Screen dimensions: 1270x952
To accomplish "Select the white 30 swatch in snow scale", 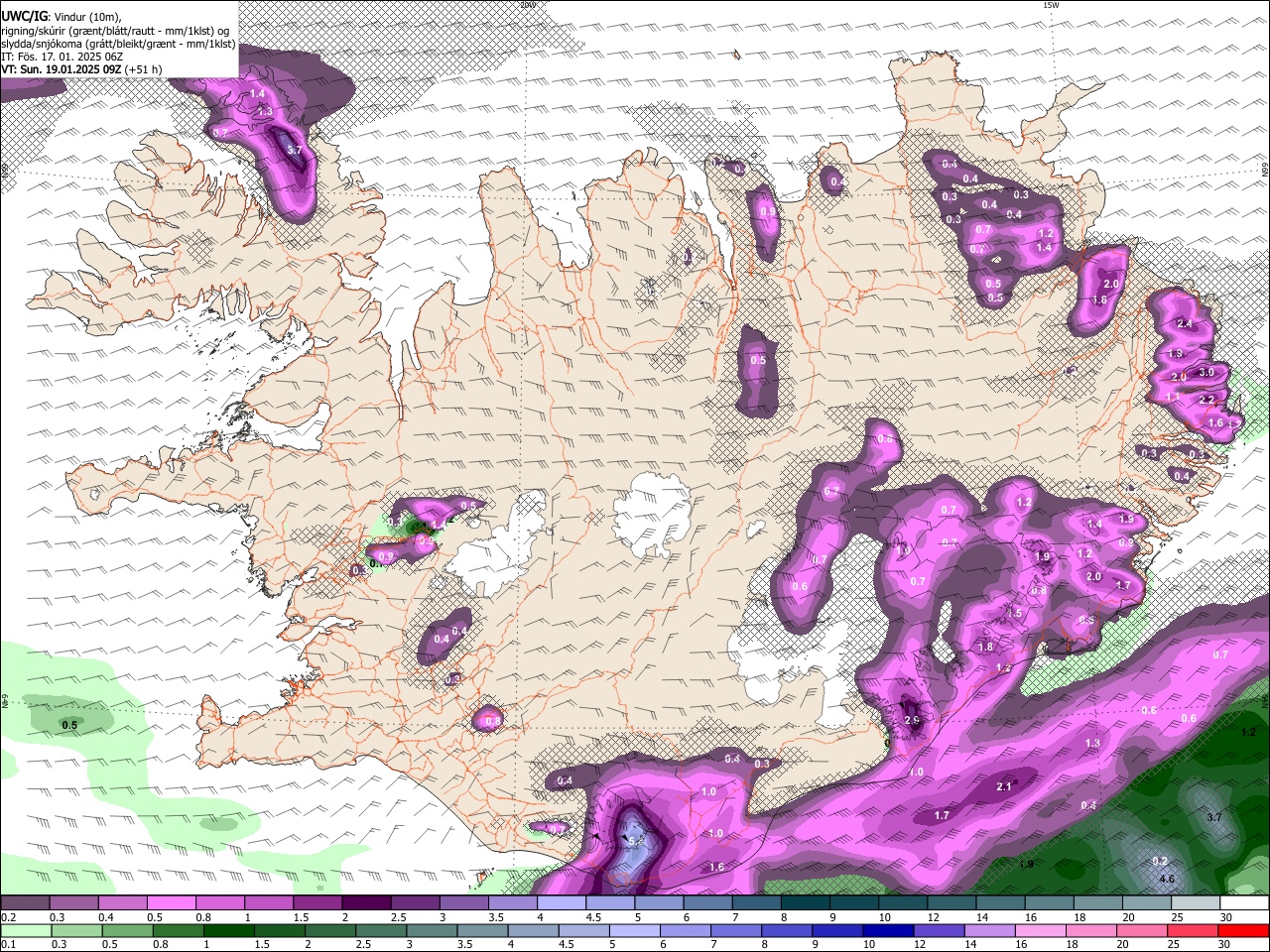I will 1244,902.
